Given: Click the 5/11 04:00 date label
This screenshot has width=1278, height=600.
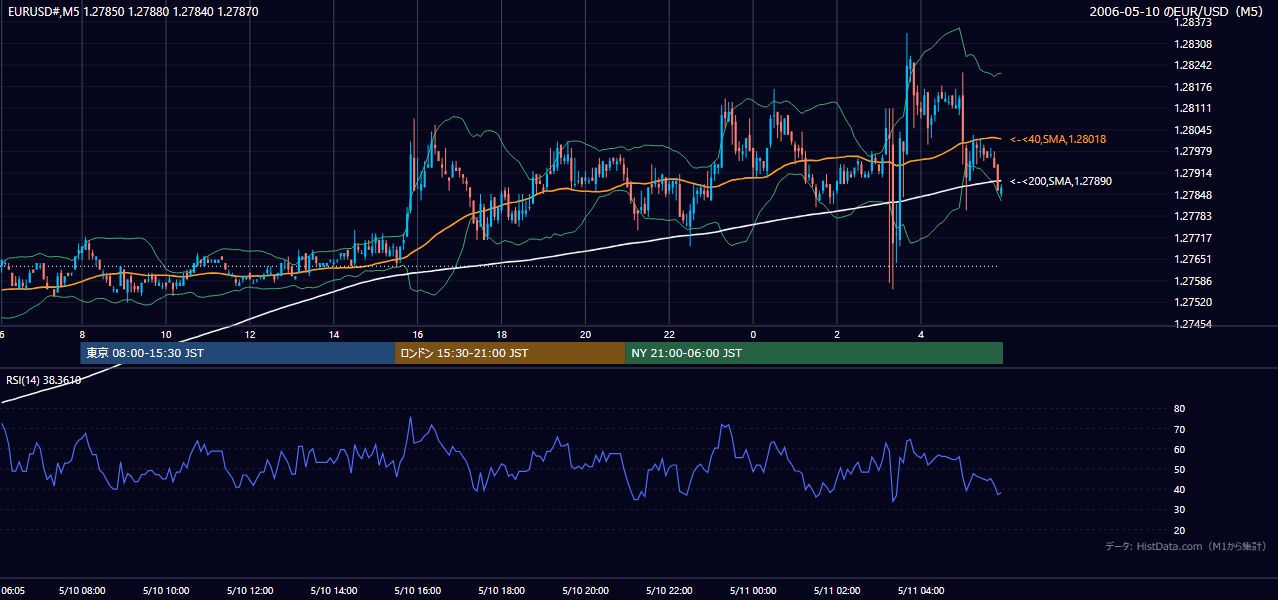Looking at the screenshot, I should click(922, 591).
